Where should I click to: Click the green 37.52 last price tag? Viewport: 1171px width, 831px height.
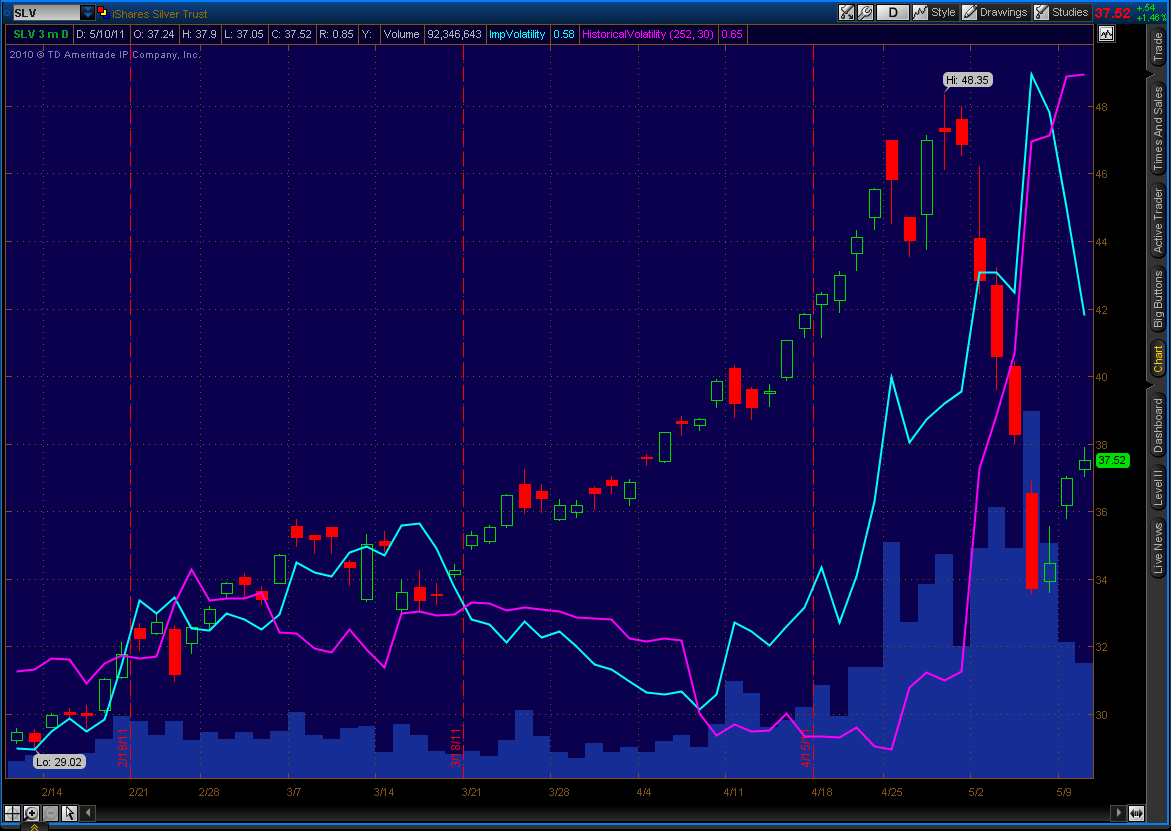click(1112, 461)
